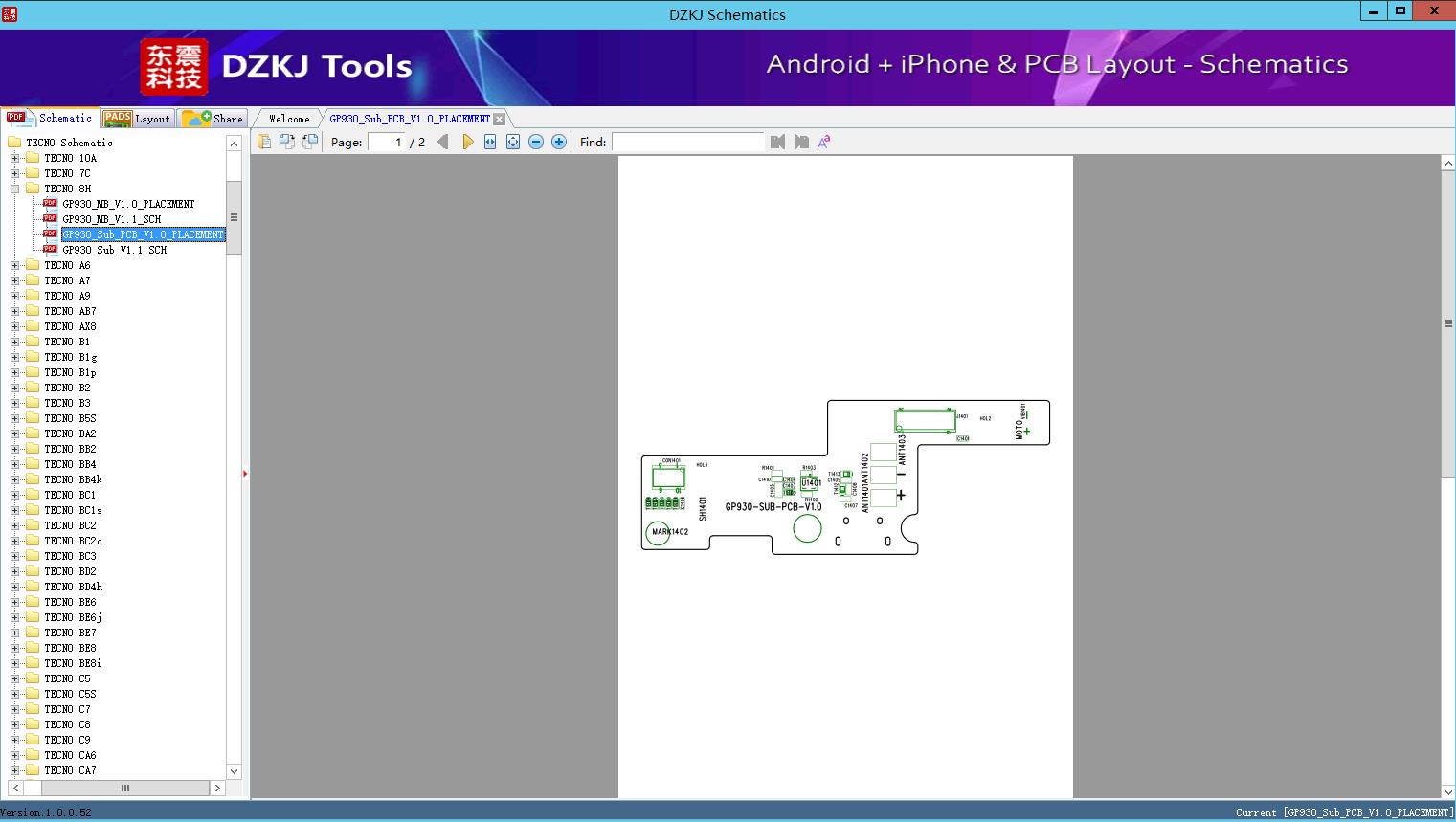Click the find next match icon

coord(801,142)
